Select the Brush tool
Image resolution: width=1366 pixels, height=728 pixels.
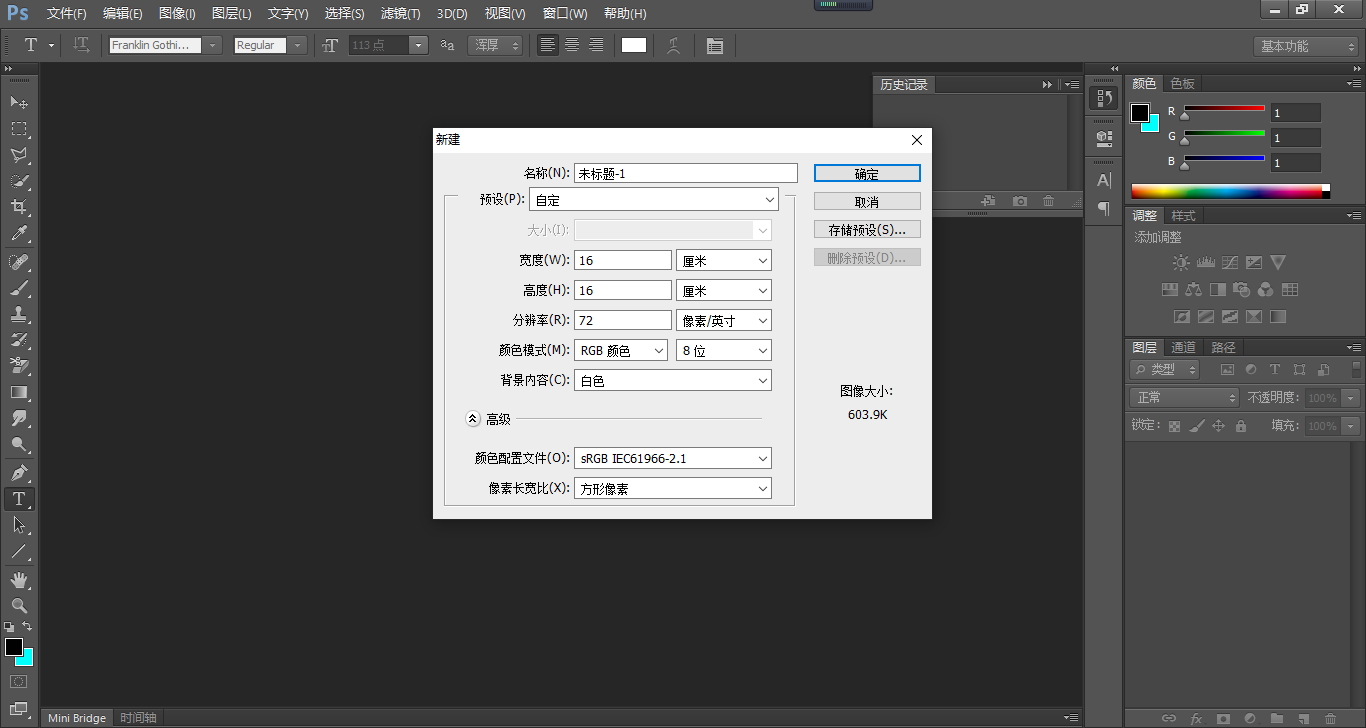click(18, 288)
